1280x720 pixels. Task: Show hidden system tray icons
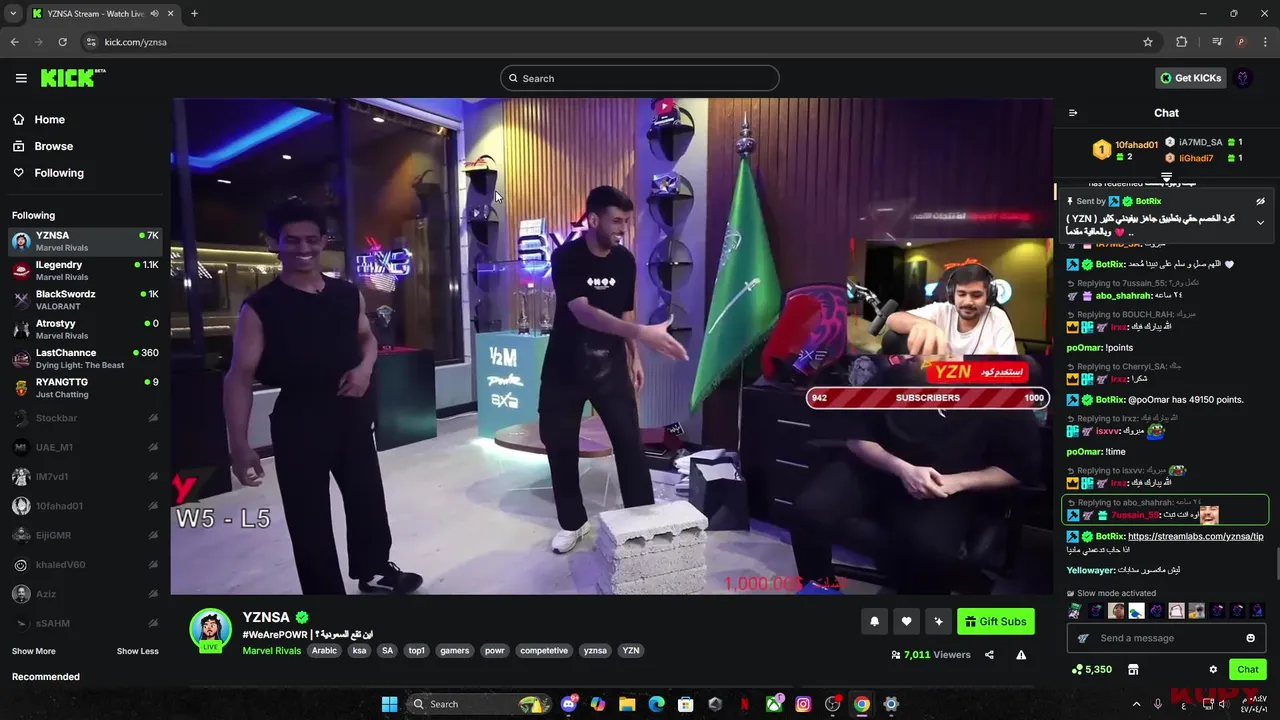(x=1136, y=704)
